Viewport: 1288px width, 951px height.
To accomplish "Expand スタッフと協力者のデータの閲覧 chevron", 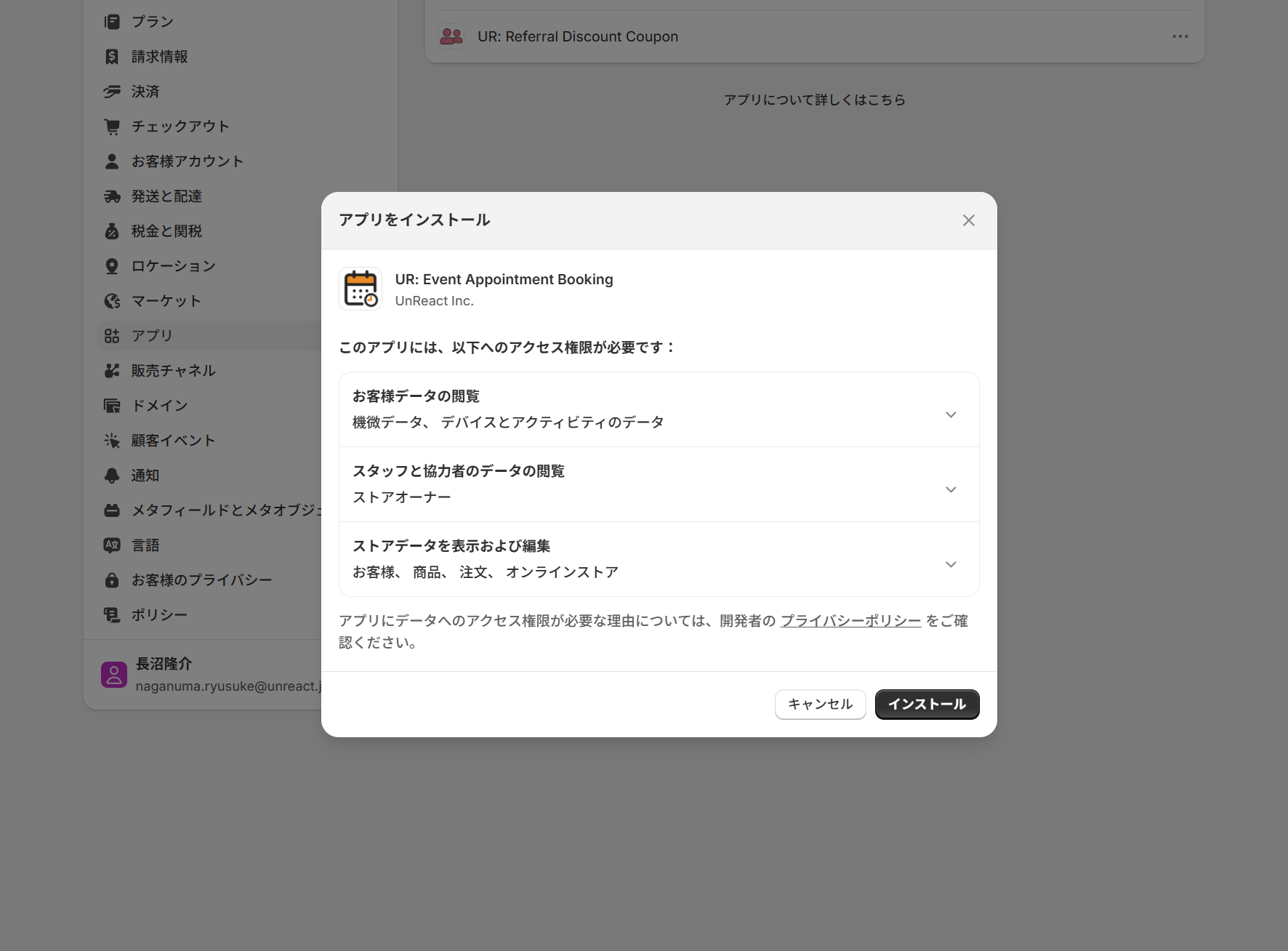I will (x=951, y=489).
